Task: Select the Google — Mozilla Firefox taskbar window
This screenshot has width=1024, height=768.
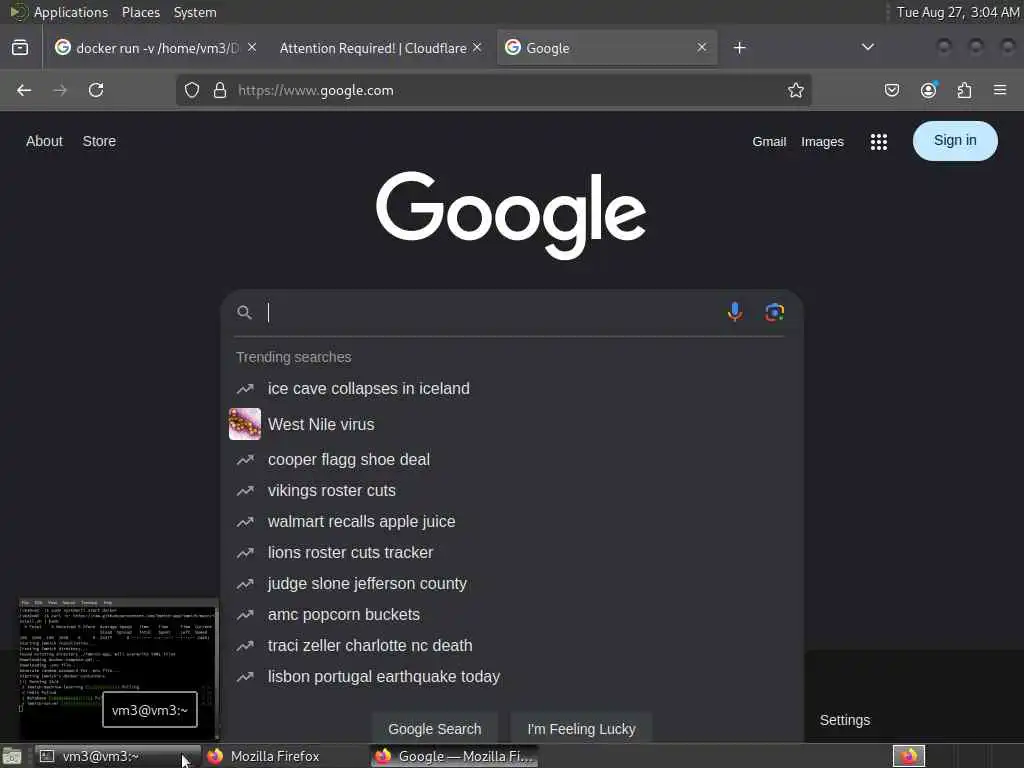Action: tap(454, 756)
